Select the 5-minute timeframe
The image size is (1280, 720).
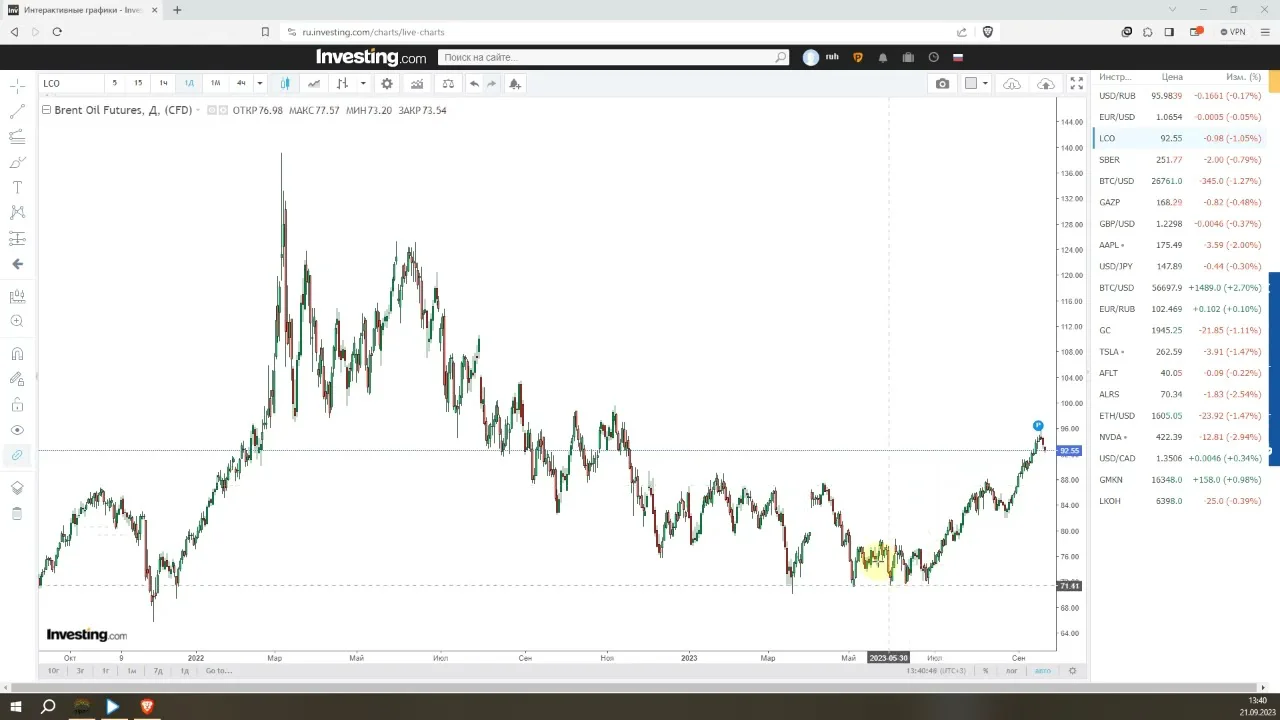(114, 84)
